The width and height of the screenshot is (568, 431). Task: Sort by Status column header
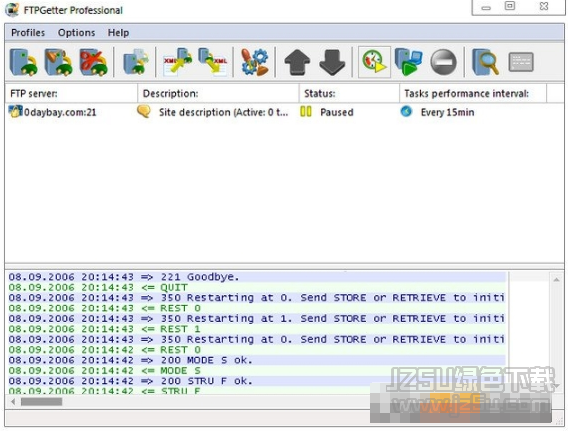click(x=350, y=93)
